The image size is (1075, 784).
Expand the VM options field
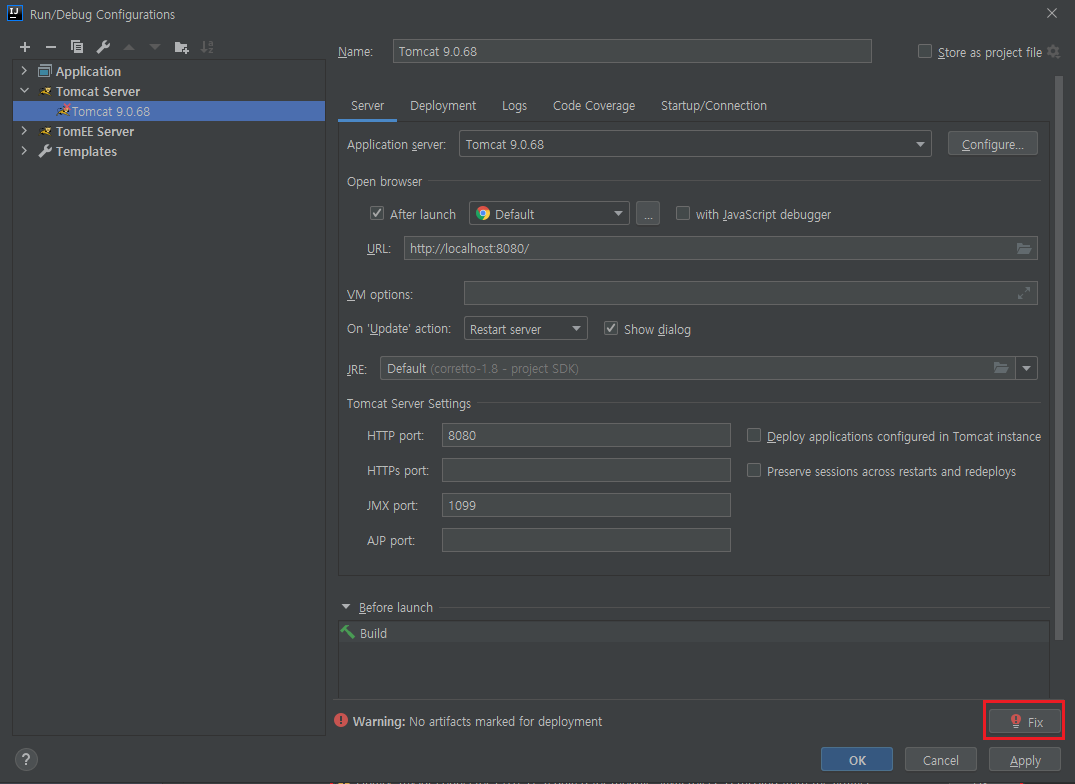tap(1024, 293)
